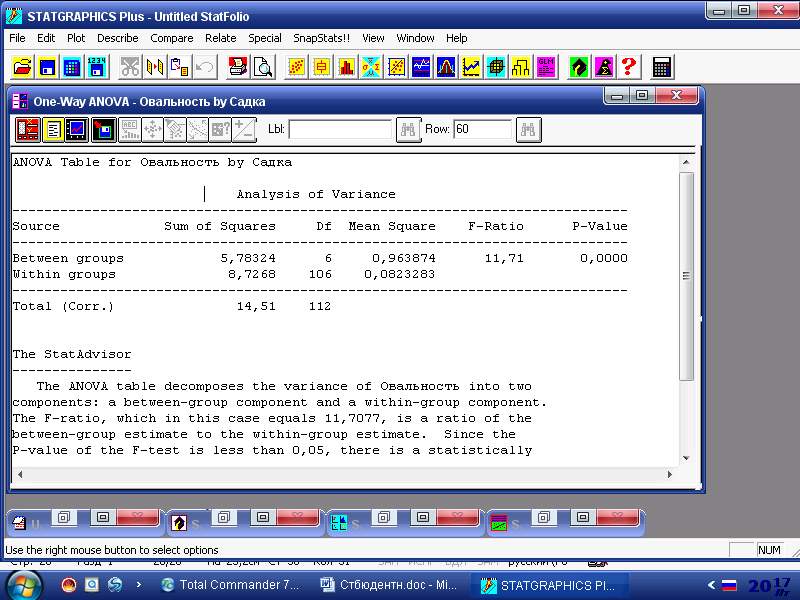Open the magenta GLM icon
The width and height of the screenshot is (800, 600).
[545, 67]
